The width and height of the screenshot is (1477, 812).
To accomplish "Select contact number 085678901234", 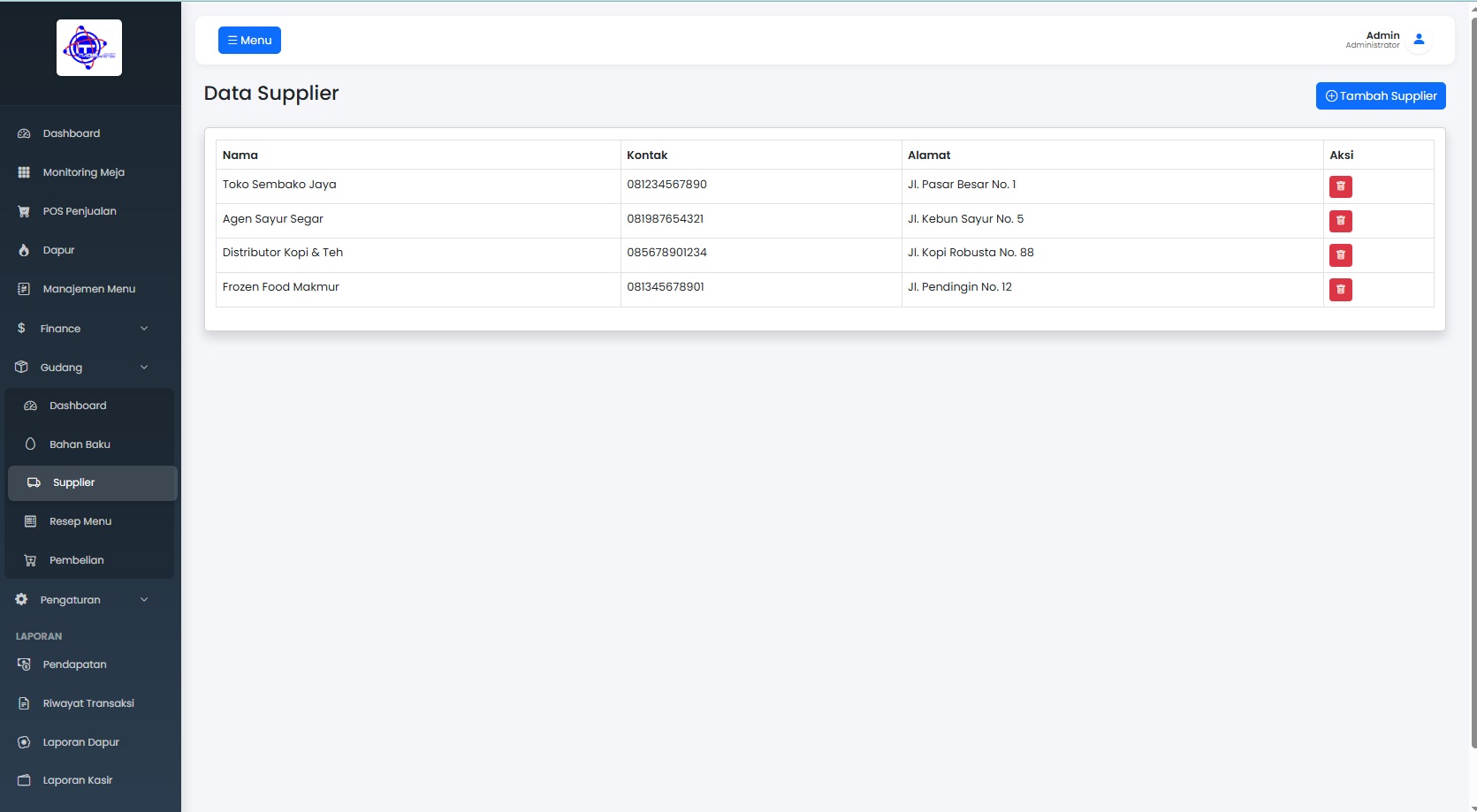I will 666,252.
